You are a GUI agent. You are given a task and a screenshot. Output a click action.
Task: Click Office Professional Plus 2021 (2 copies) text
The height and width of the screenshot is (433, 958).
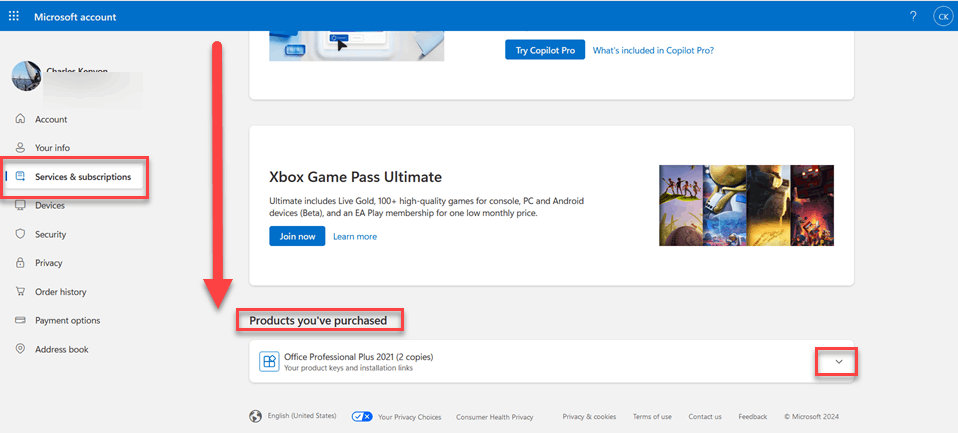[359, 357]
